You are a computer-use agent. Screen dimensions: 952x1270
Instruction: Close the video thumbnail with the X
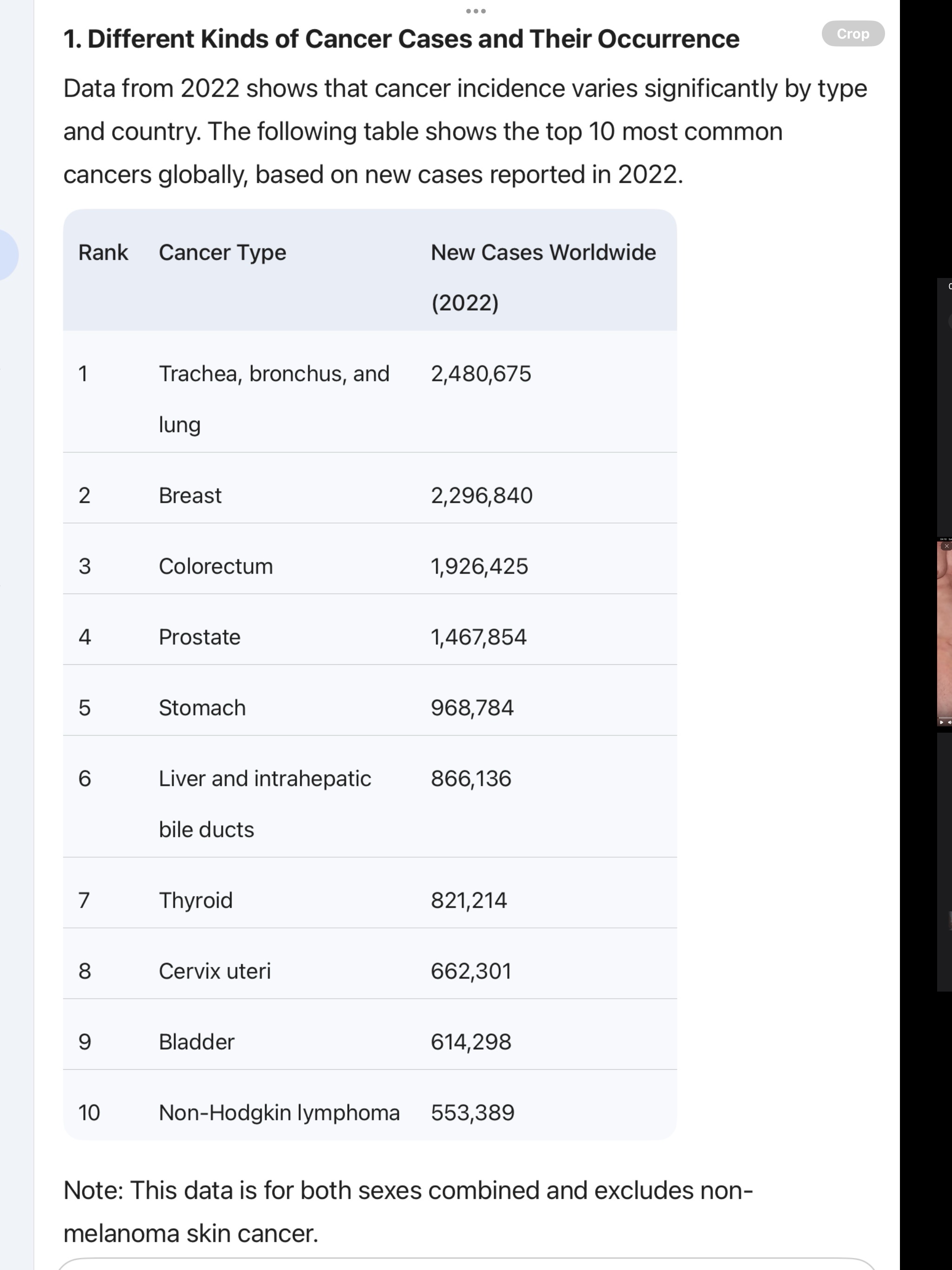click(946, 546)
